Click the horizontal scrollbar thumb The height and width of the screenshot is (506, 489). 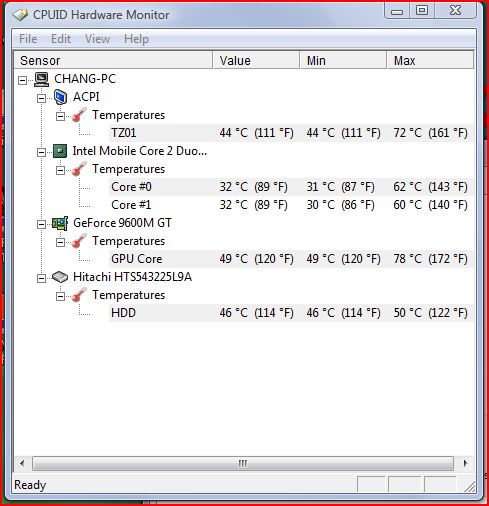pos(243,463)
